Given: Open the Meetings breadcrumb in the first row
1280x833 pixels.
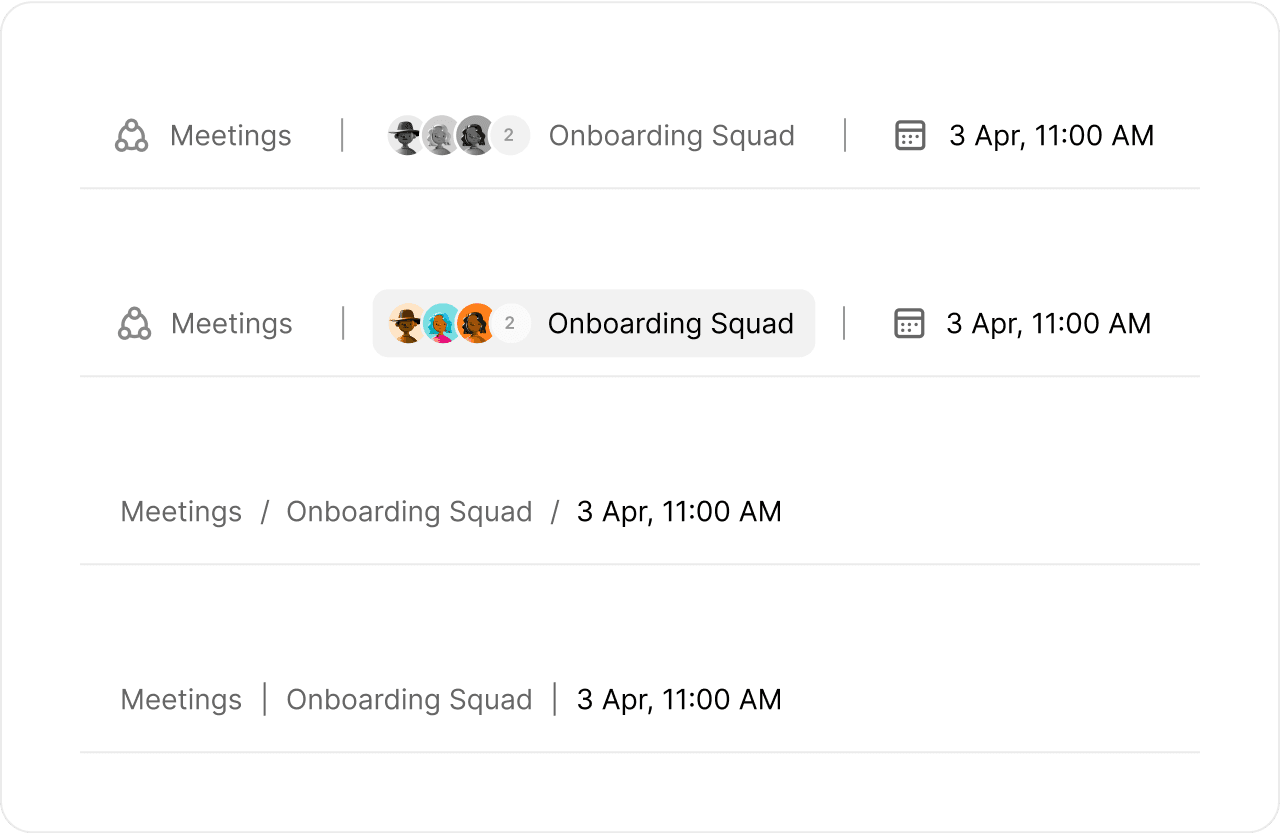Looking at the screenshot, I should [230, 136].
